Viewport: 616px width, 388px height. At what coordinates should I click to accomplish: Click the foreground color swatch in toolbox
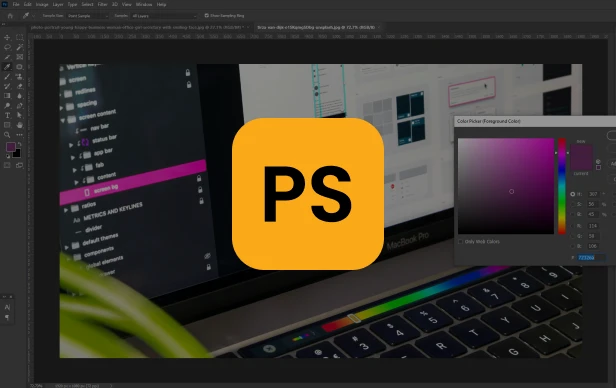(x=11, y=147)
